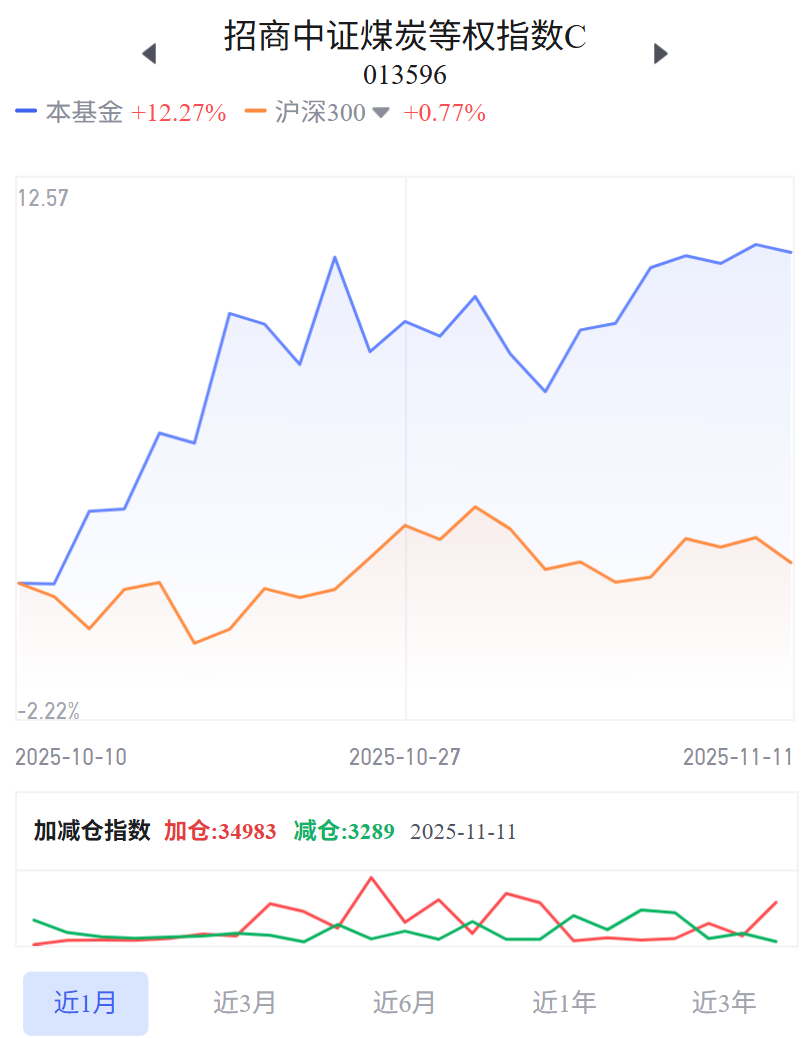
Task: Click the 2025-10-27 date marker on axis
Action: 404,757
